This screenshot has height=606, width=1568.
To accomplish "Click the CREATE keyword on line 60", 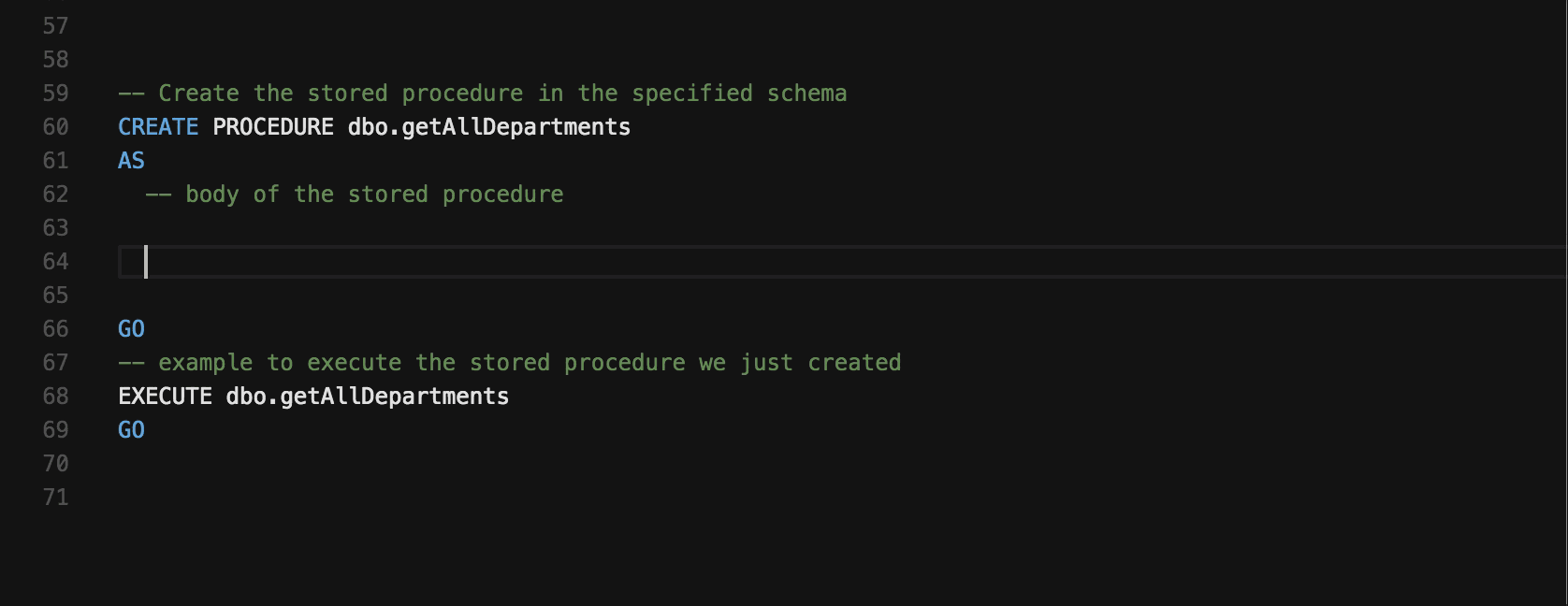I will [158, 127].
